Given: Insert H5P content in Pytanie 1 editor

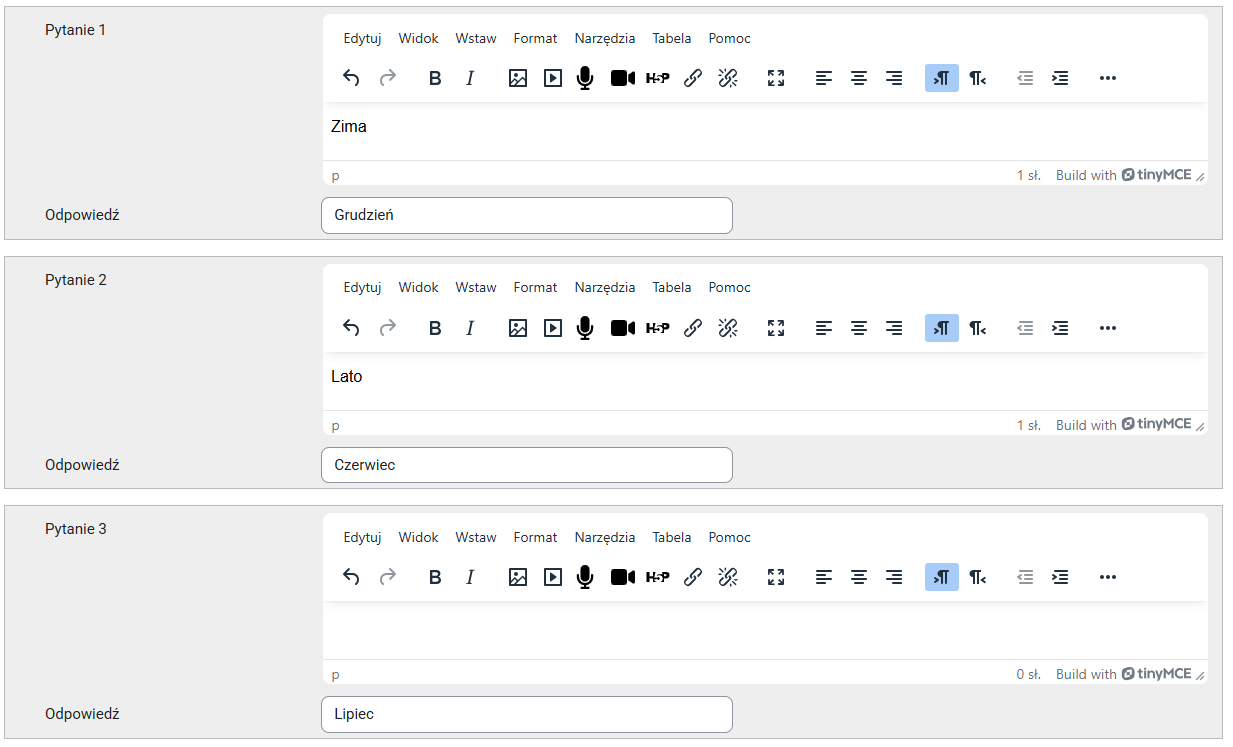Looking at the screenshot, I should click(x=657, y=78).
